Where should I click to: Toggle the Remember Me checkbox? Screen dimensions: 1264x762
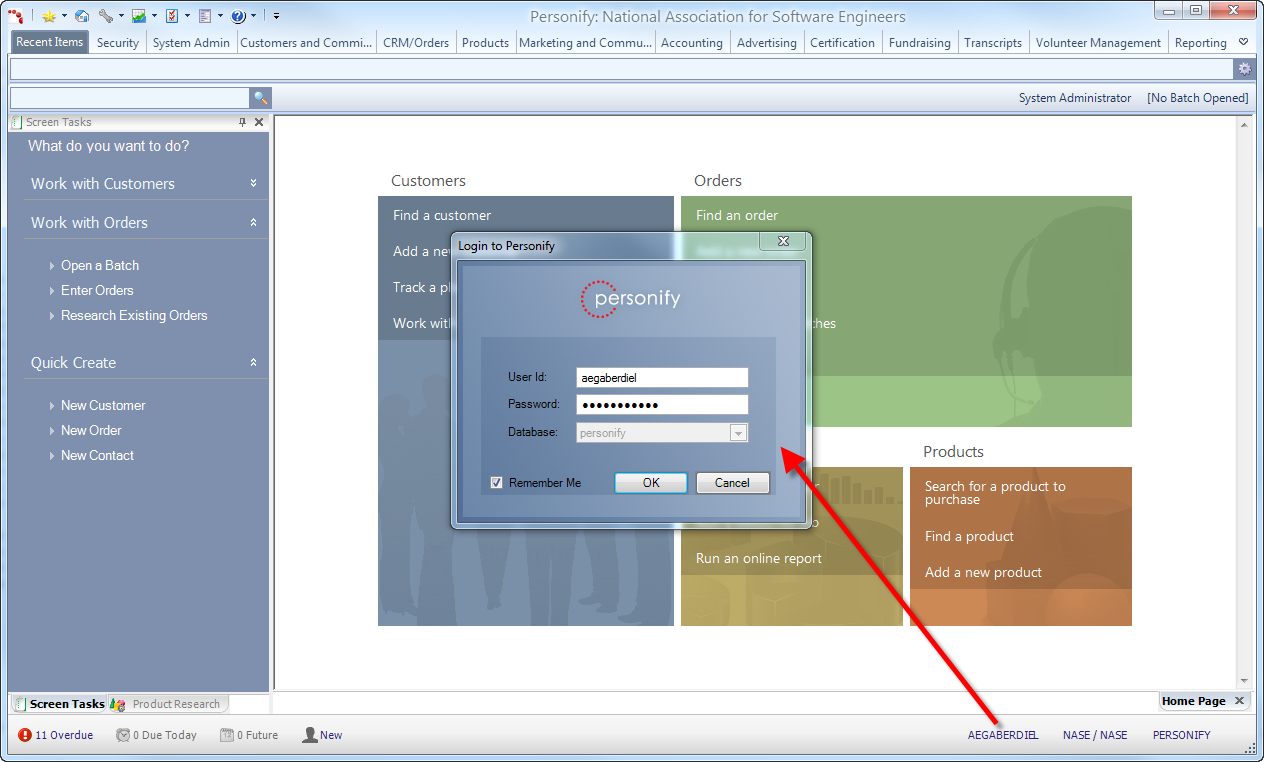(x=497, y=483)
